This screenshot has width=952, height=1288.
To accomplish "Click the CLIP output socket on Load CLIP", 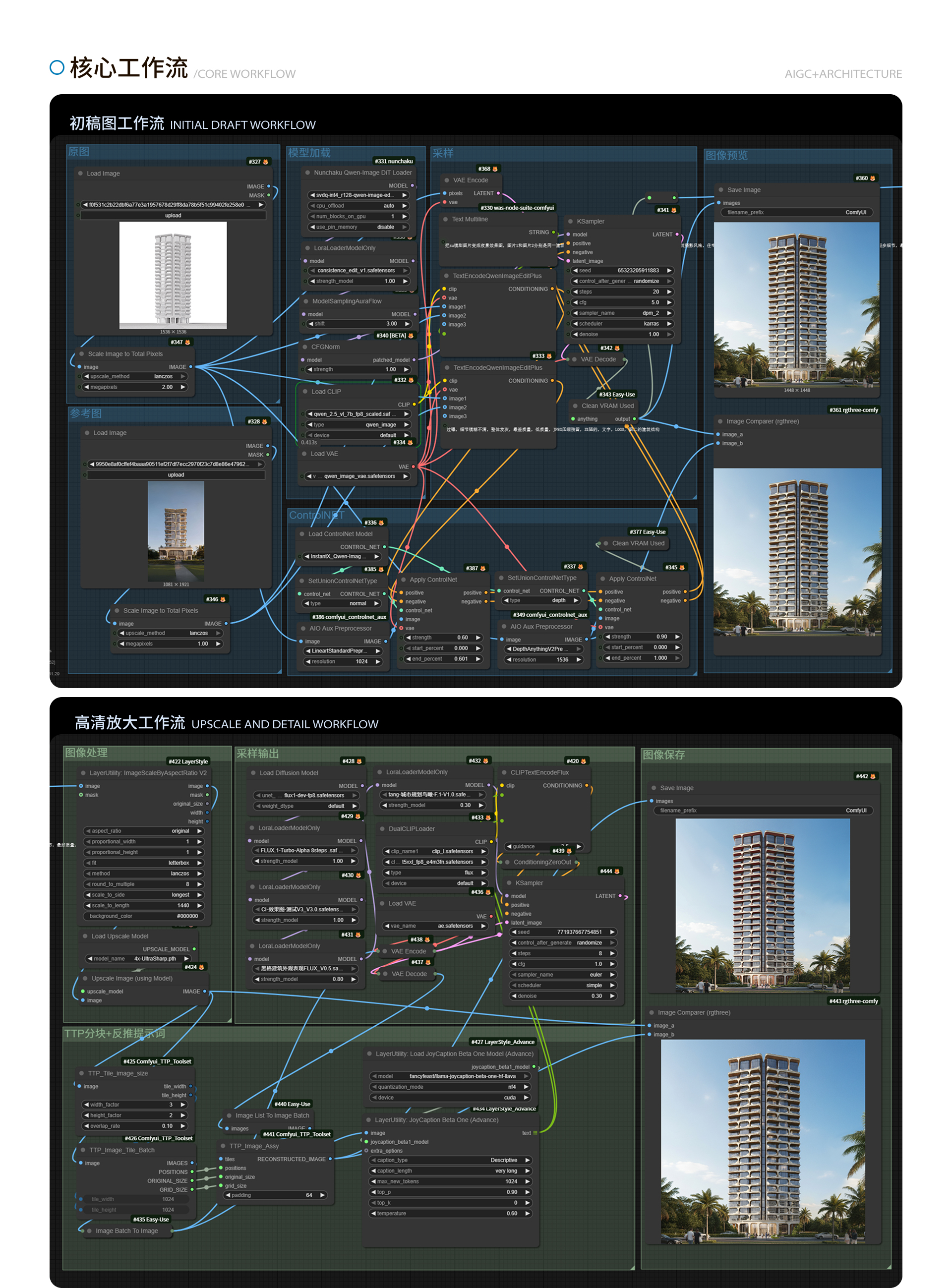I will tap(414, 405).
